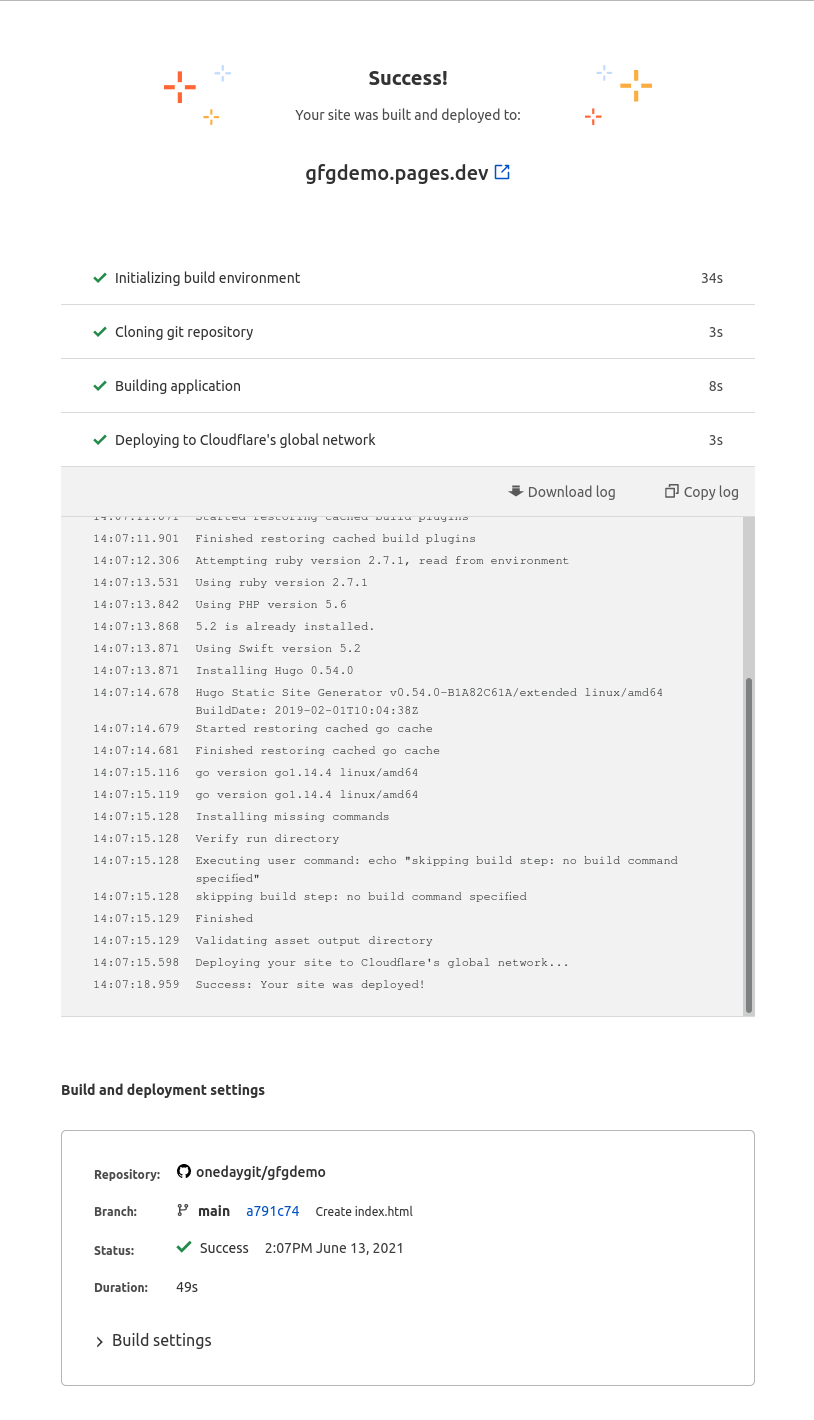
Task: Open the Initializing build environment step
Action: [x=207, y=278]
